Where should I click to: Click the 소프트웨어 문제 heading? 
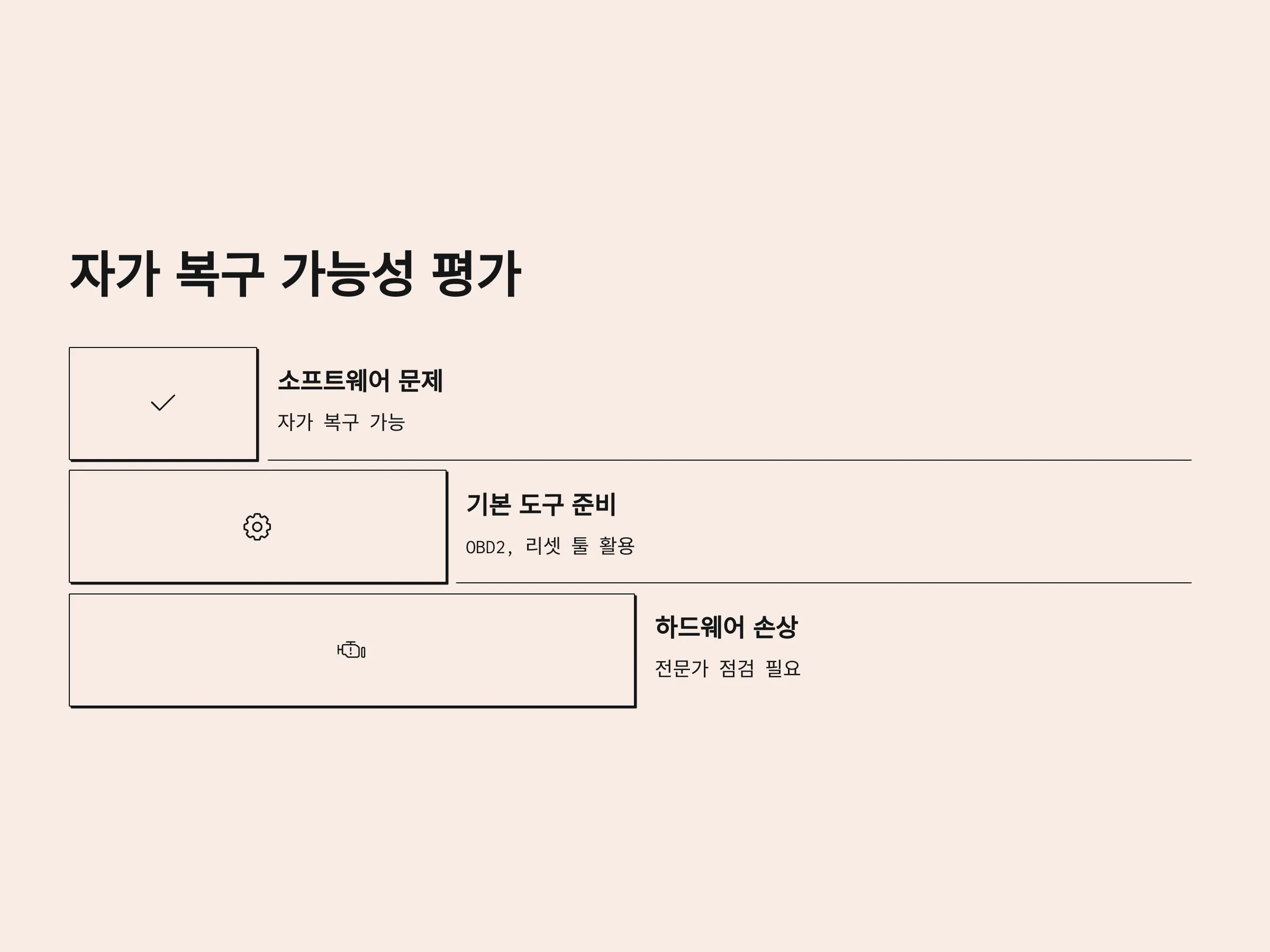(x=360, y=380)
